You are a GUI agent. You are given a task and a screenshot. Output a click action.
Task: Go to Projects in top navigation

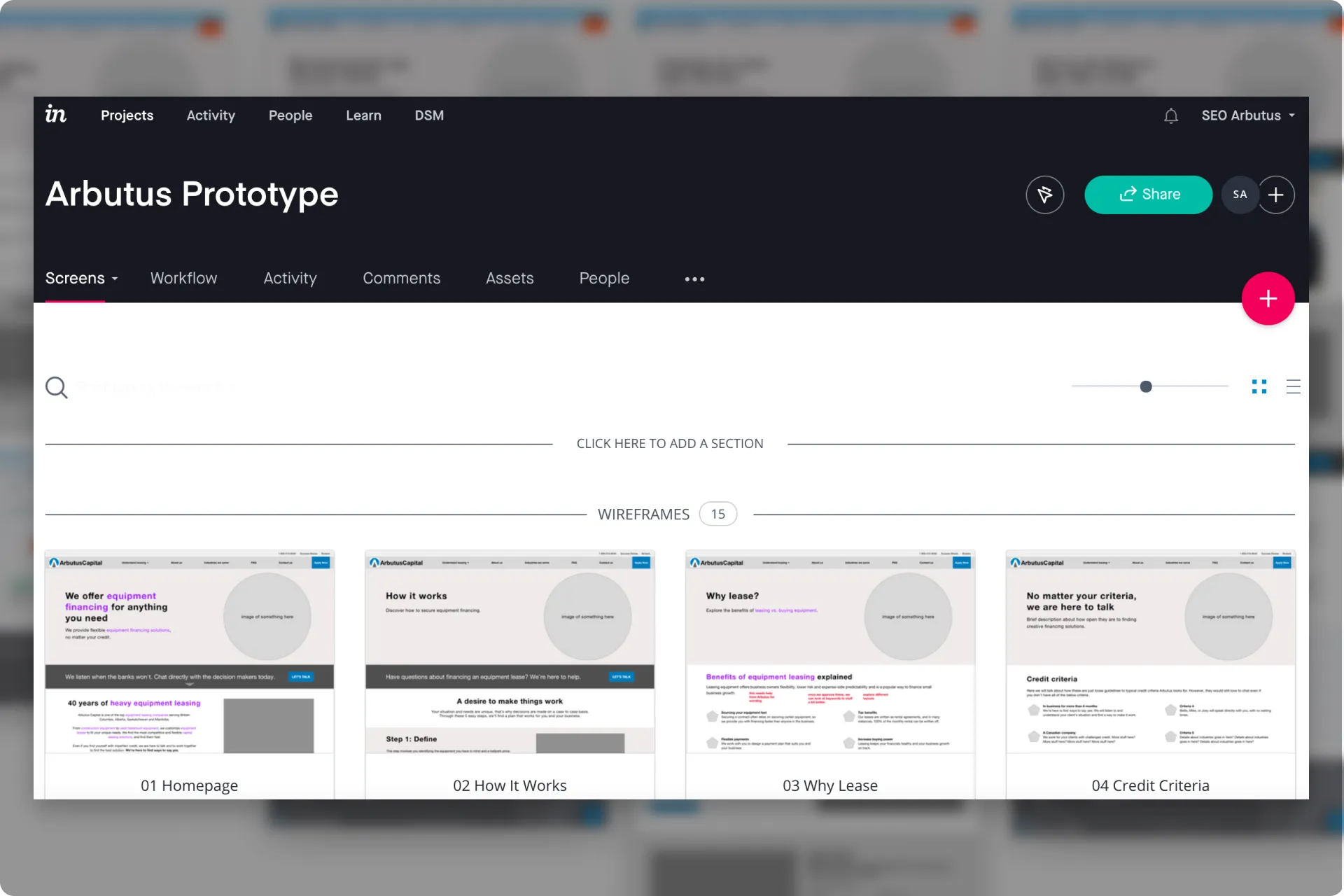coord(127,115)
